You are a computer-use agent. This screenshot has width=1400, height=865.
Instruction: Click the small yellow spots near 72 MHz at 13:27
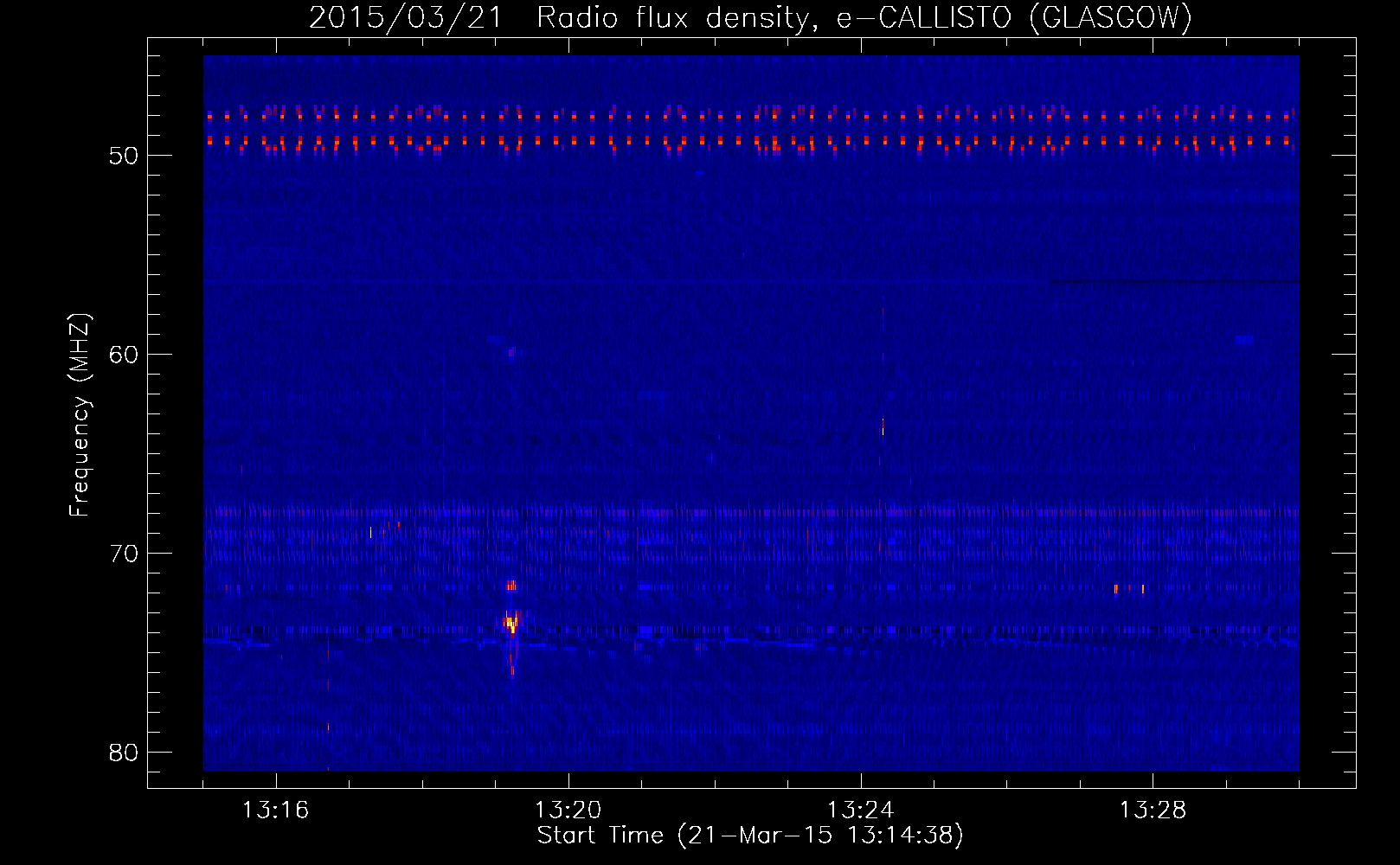1129,589
